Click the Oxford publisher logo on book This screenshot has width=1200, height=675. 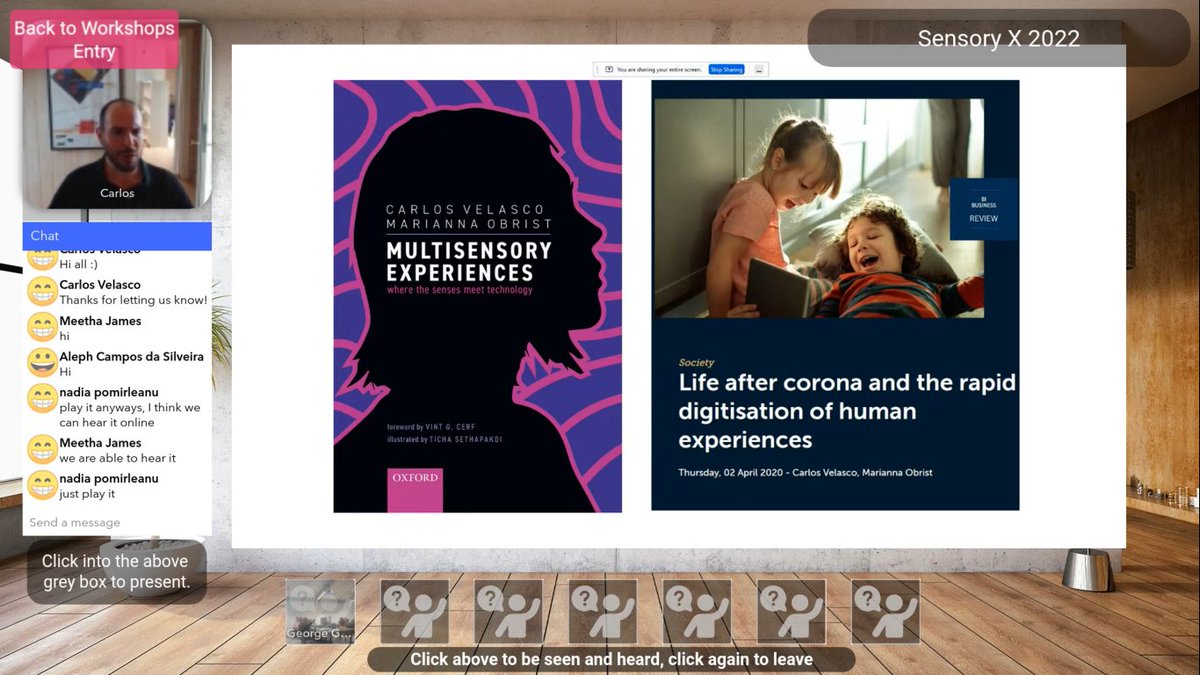click(x=415, y=489)
